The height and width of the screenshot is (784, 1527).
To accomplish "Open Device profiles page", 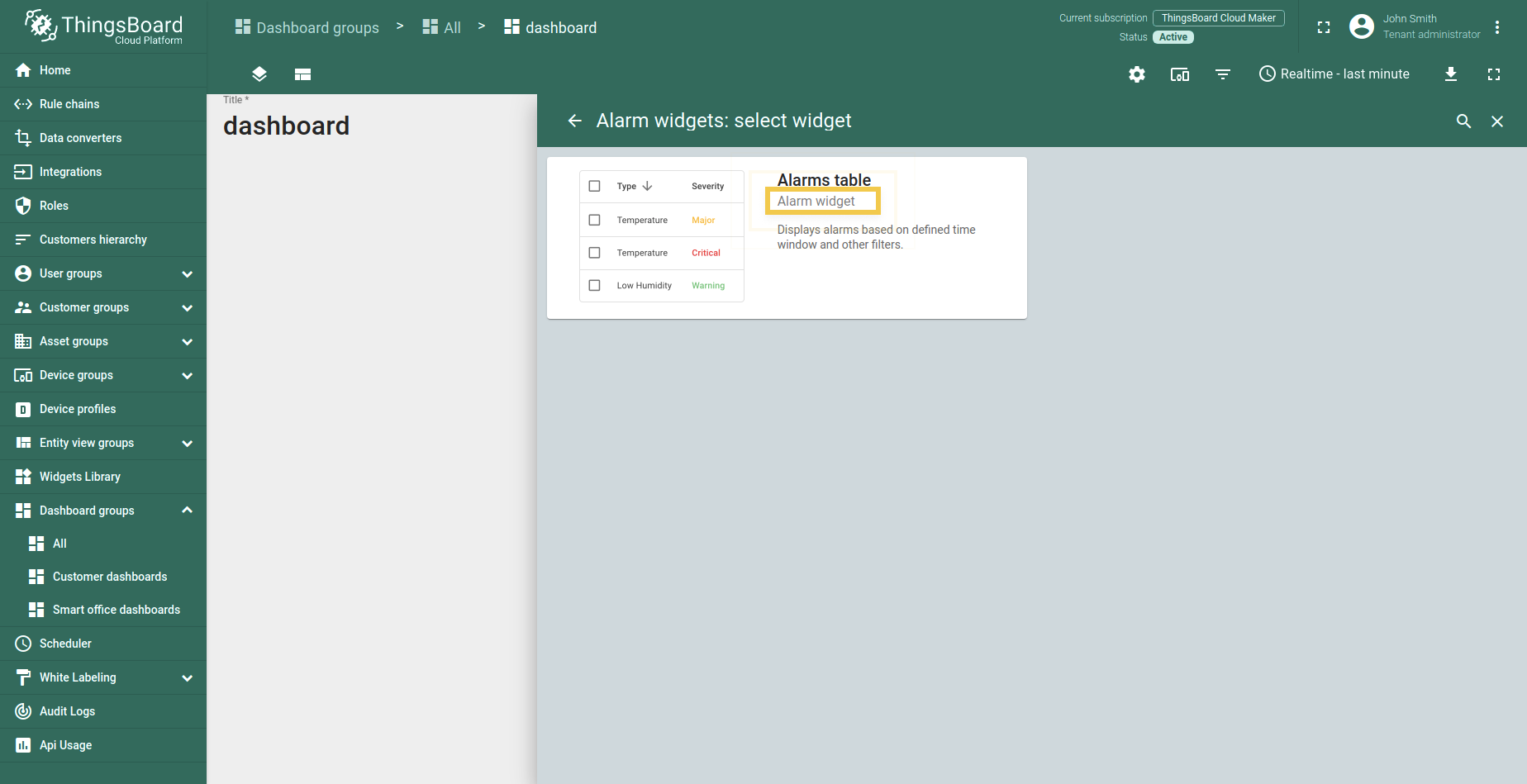I will click(103, 409).
